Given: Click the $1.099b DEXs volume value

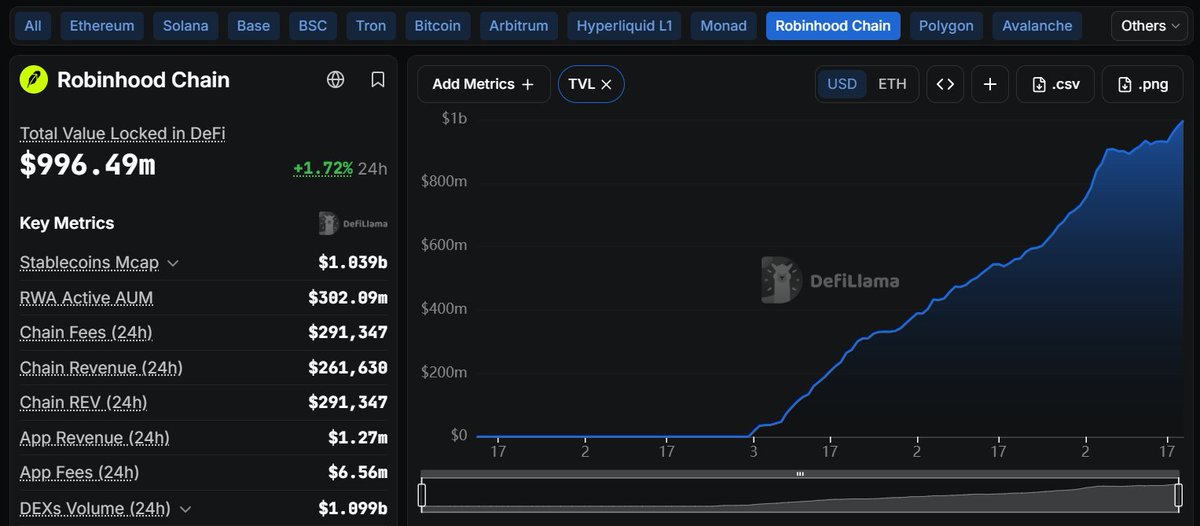Looking at the screenshot, I should 352,509.
